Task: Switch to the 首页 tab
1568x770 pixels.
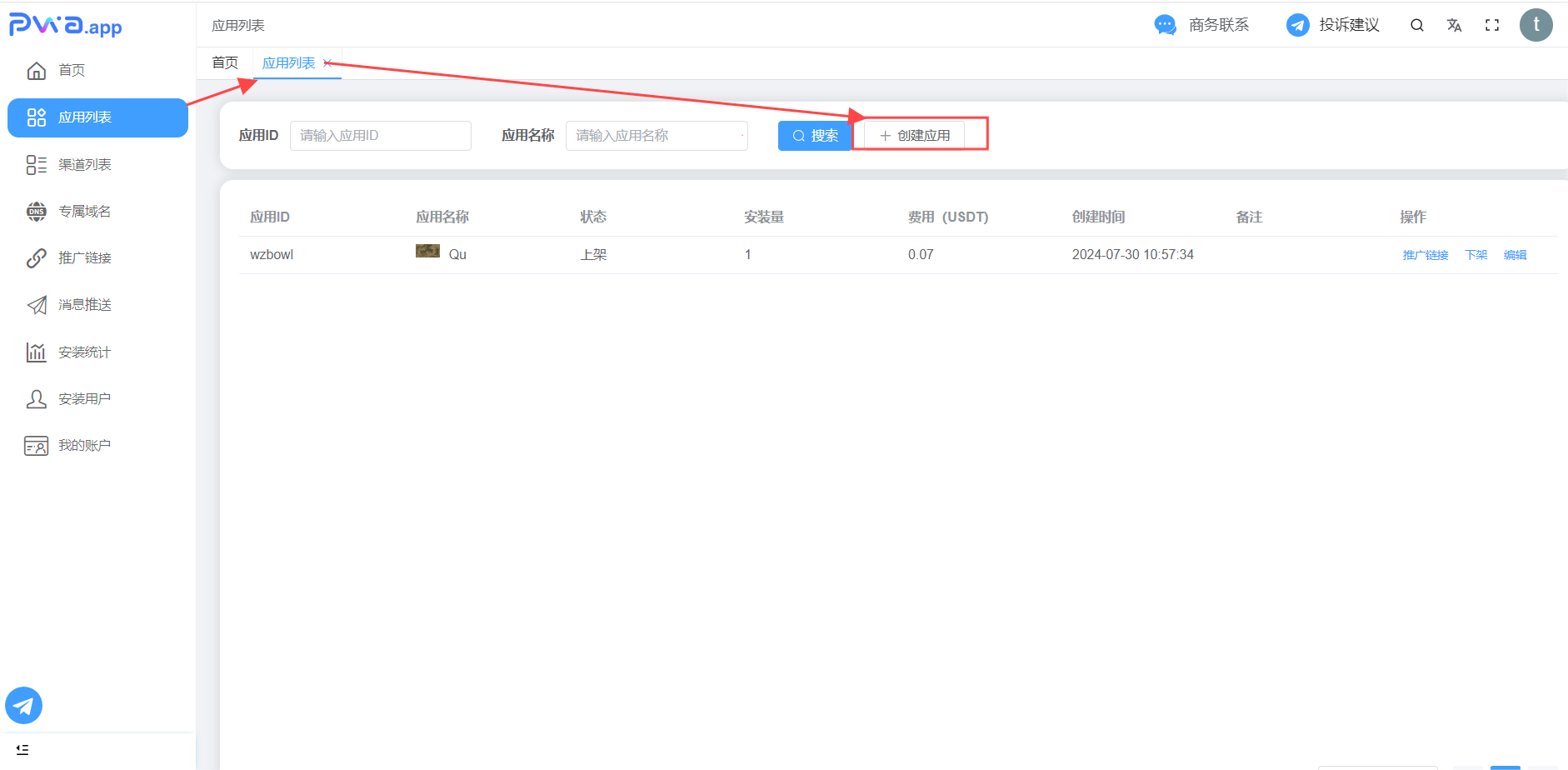Action: coord(225,63)
